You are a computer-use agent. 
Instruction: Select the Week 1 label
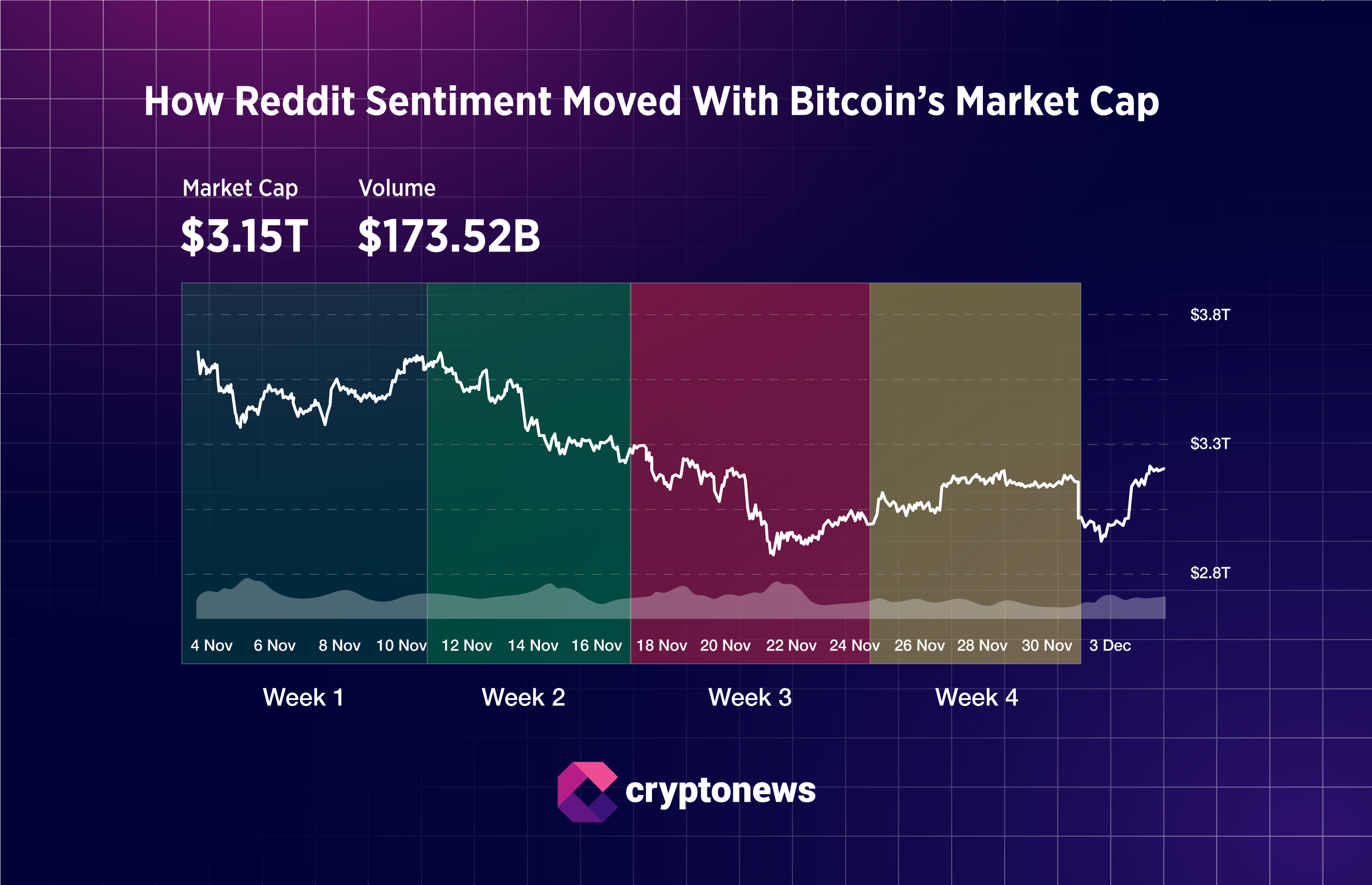point(303,698)
